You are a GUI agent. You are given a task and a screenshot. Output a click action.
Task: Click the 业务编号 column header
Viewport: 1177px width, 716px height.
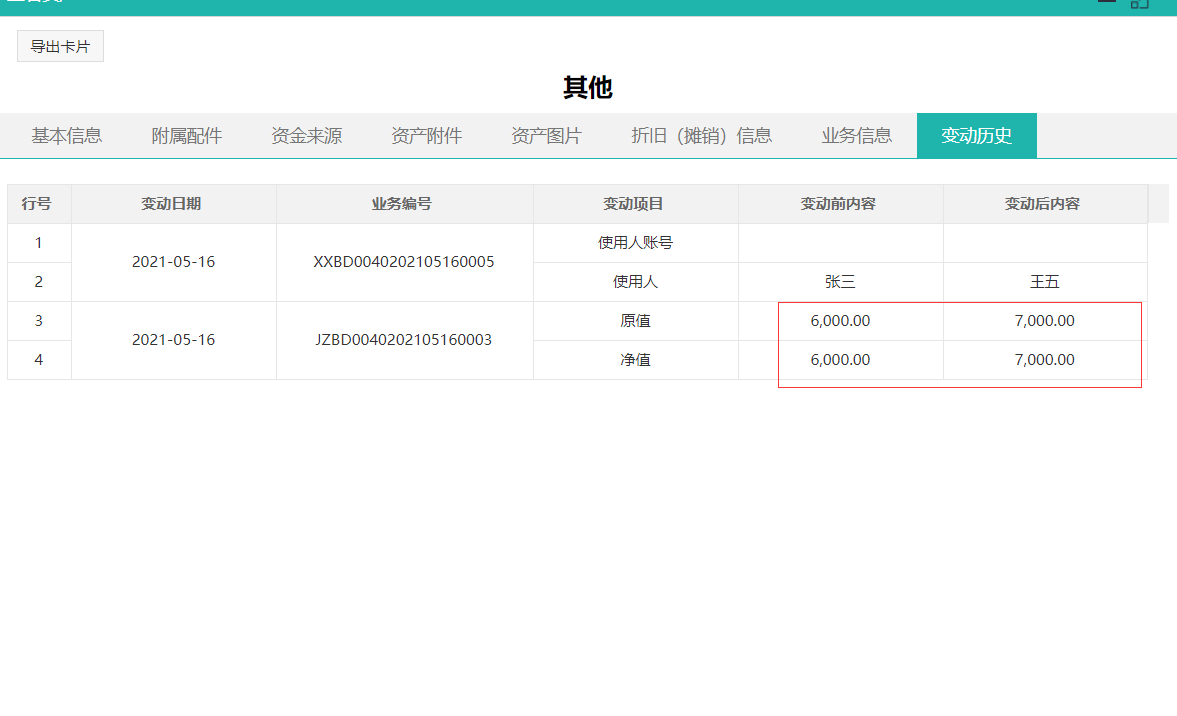[x=405, y=204]
